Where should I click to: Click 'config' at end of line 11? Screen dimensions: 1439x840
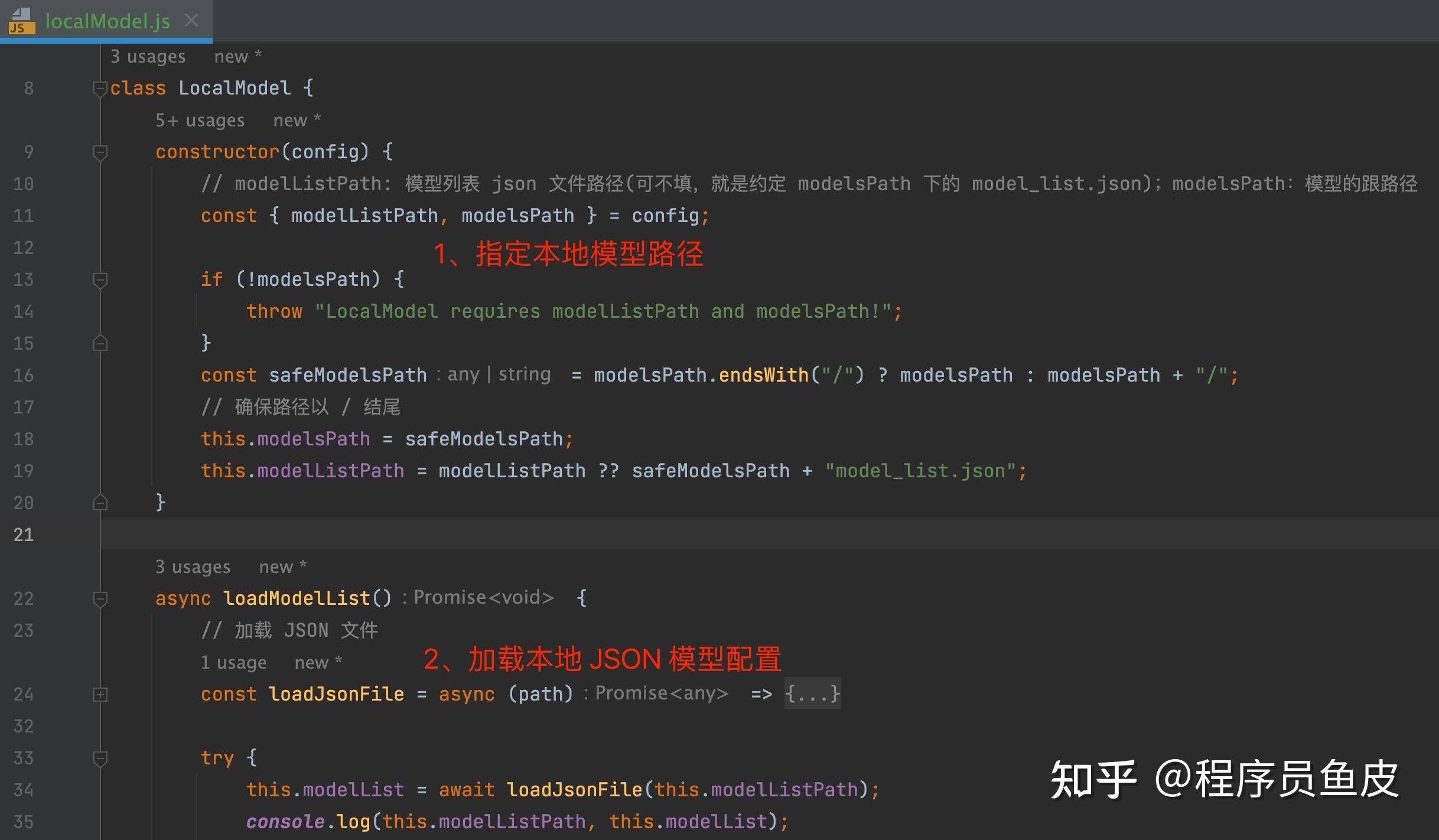tap(665, 216)
